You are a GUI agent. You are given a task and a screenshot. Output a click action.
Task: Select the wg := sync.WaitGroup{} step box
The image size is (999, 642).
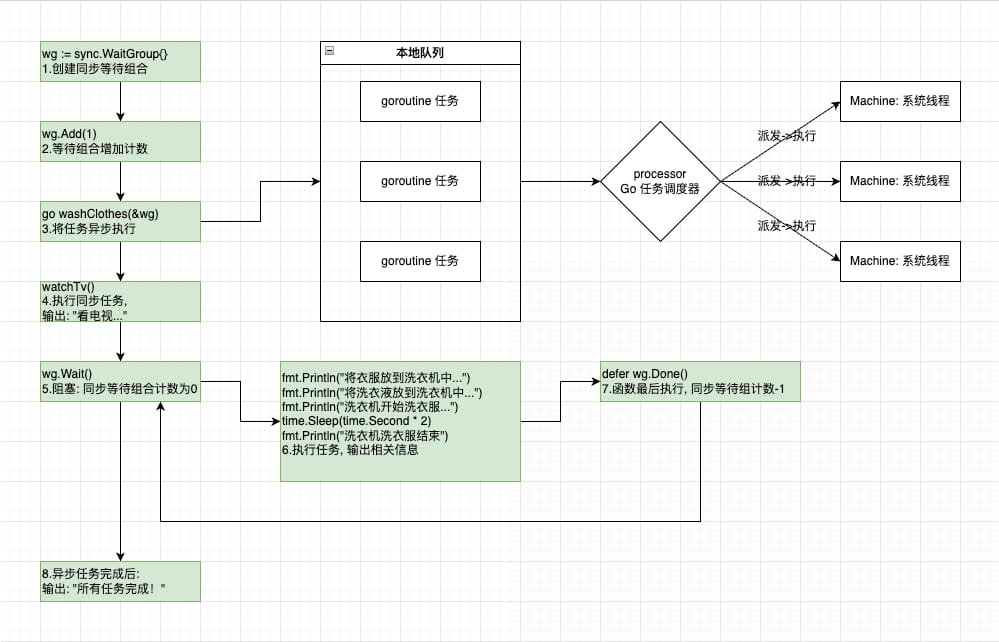(x=120, y=62)
